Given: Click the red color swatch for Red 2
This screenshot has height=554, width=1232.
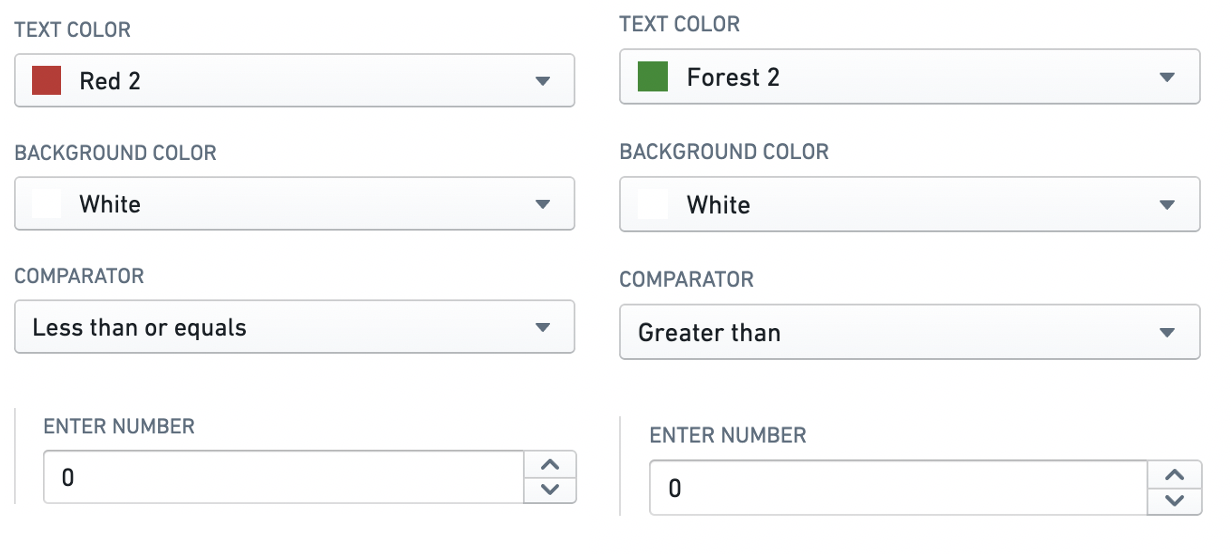Looking at the screenshot, I should pos(47,81).
